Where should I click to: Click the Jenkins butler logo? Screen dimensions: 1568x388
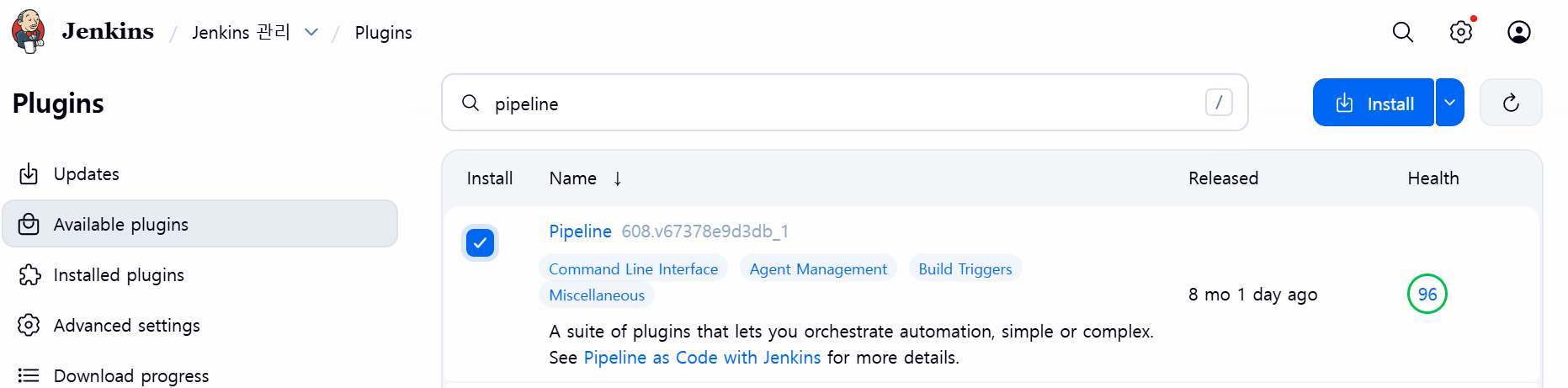point(29,31)
